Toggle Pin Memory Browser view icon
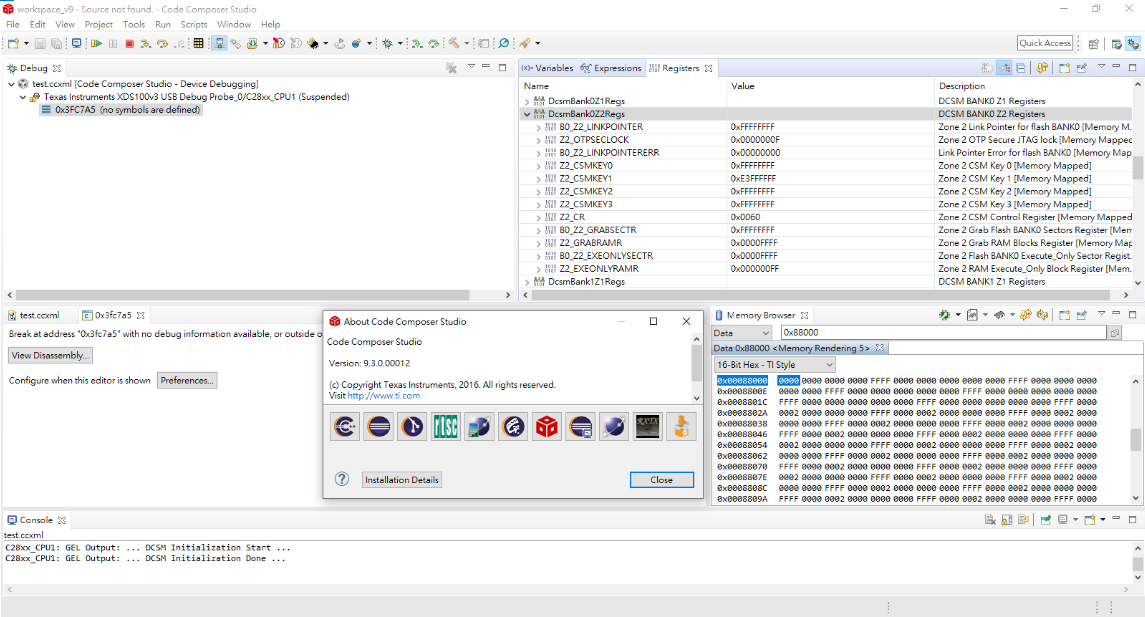 (x=1081, y=315)
